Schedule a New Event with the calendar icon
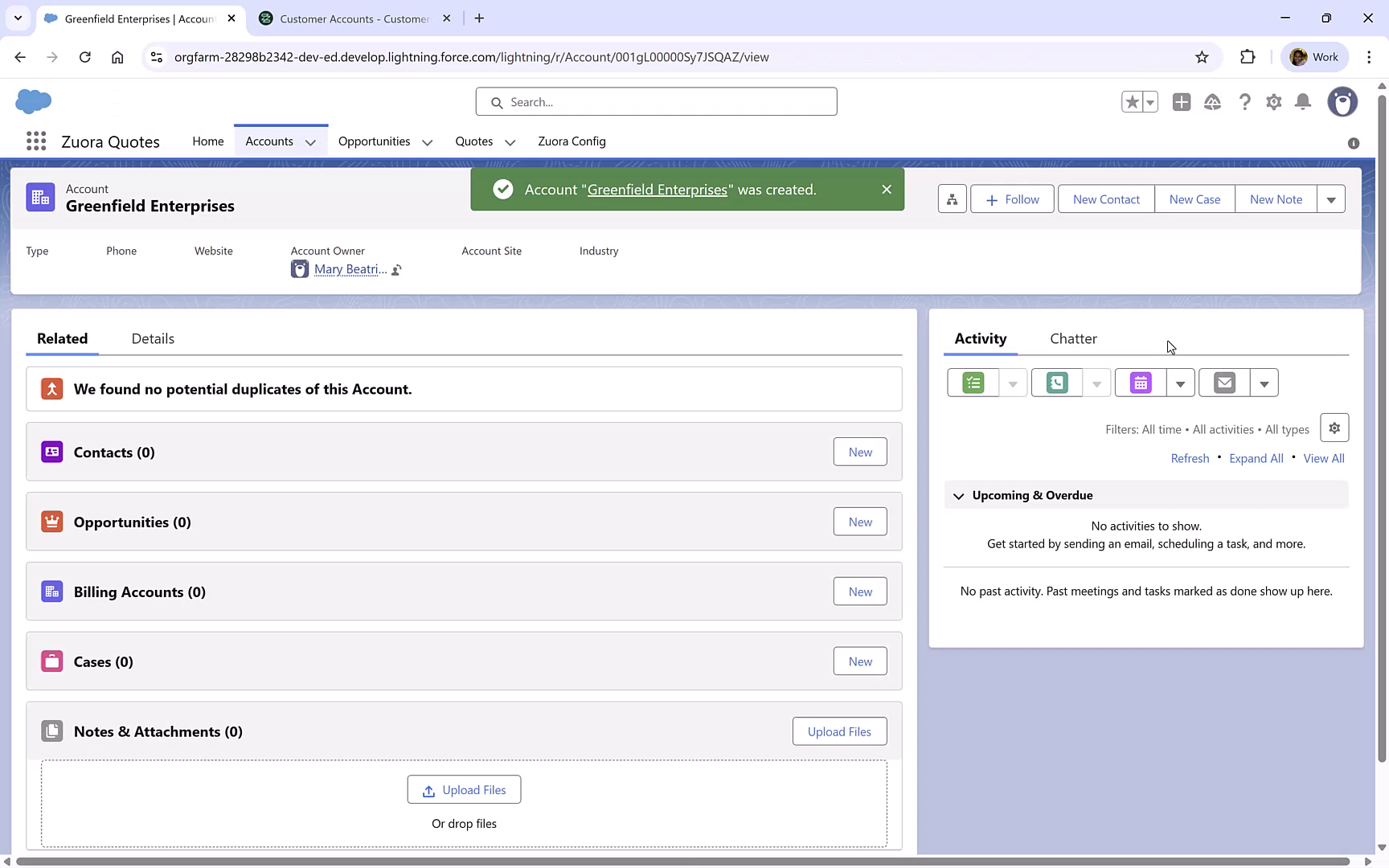 [1140, 383]
